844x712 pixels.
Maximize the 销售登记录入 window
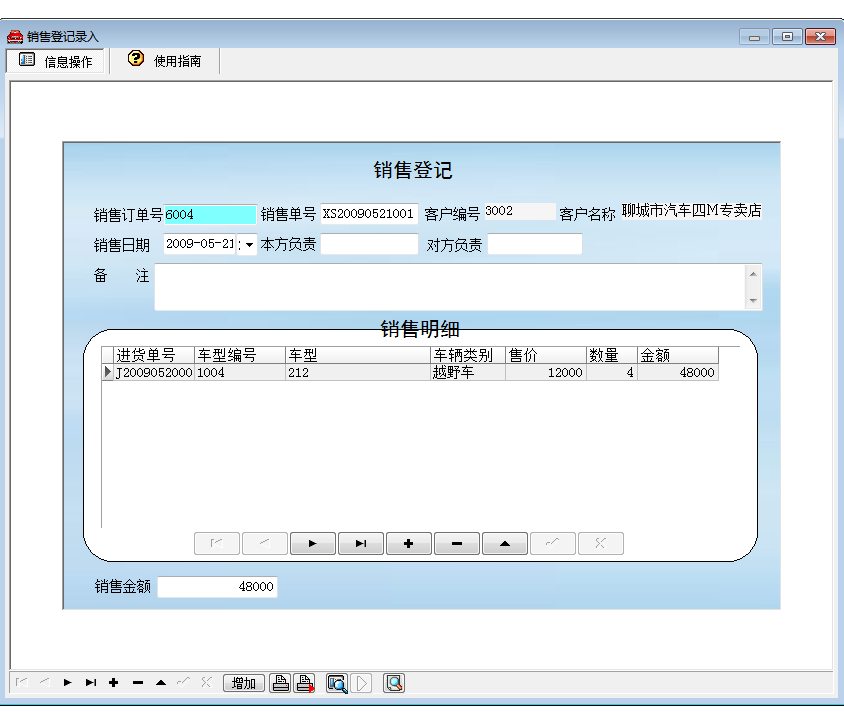point(787,37)
